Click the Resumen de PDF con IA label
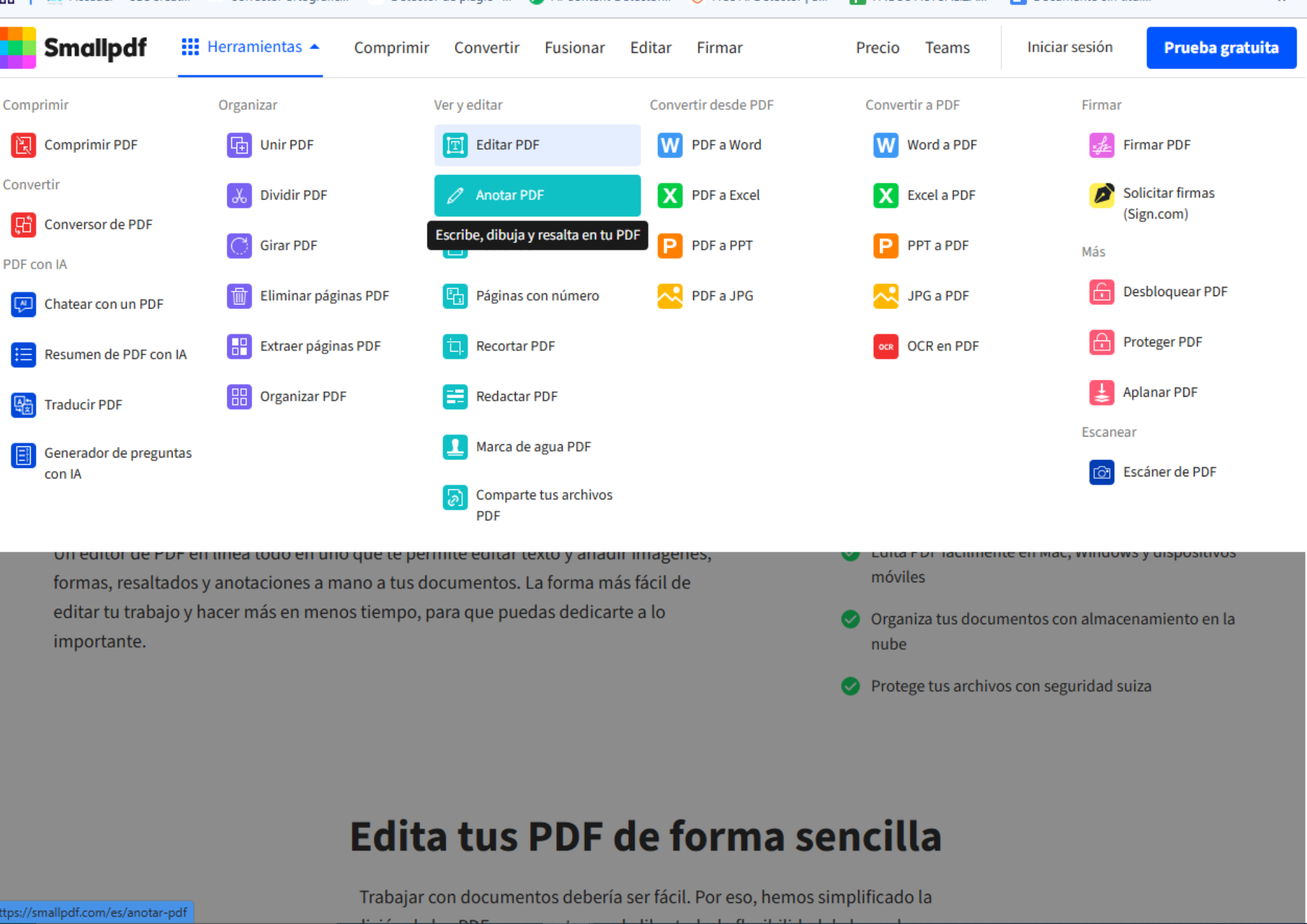Image resolution: width=1307 pixels, height=924 pixels. [x=116, y=355]
